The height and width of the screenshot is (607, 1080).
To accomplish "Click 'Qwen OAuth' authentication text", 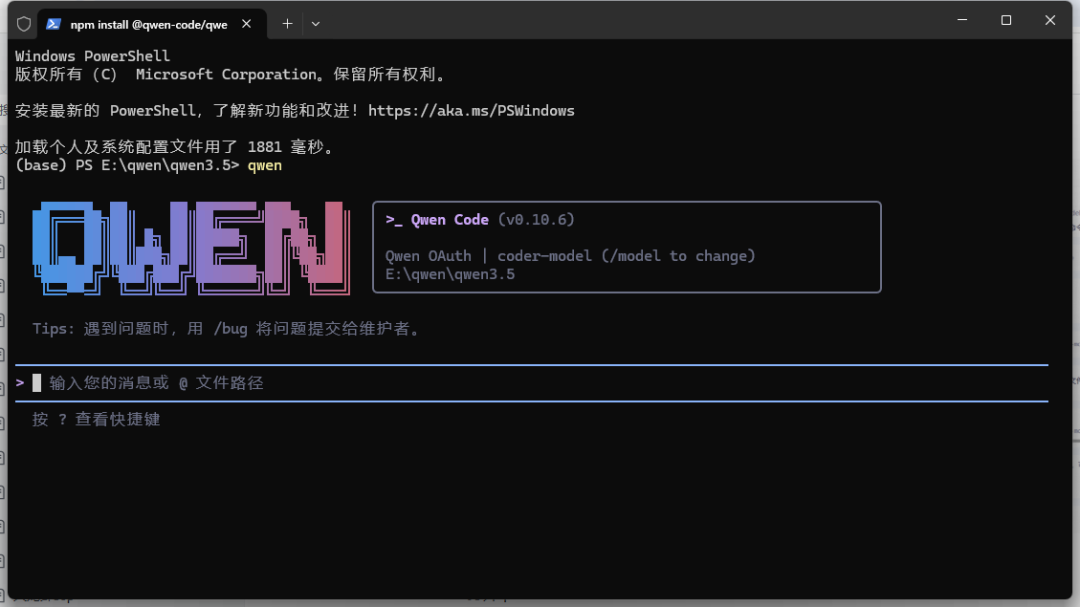I will (x=428, y=256).
